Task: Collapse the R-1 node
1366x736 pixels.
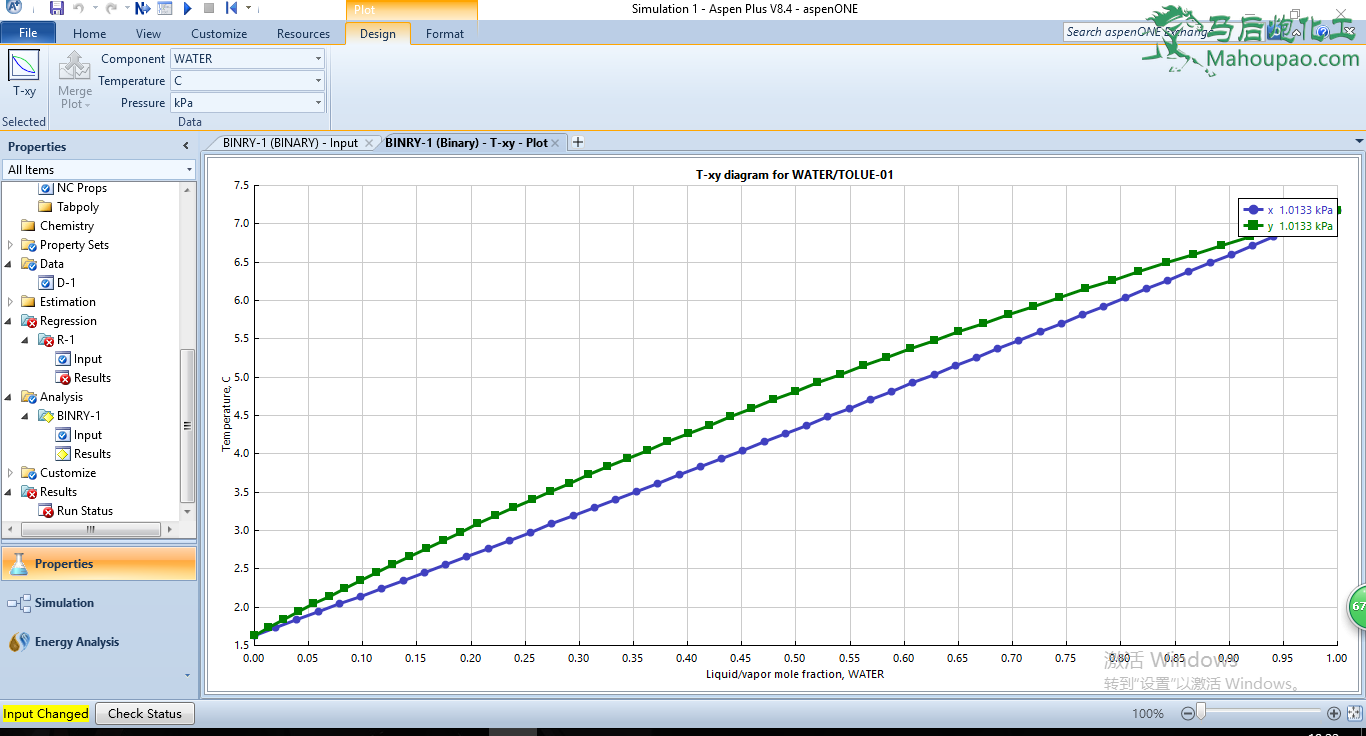Action: (27, 340)
